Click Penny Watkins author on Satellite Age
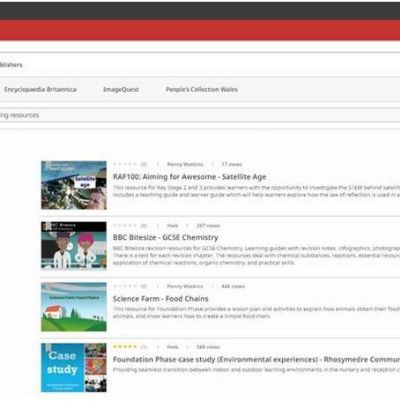Screen dimensions: 400x401 [185, 164]
